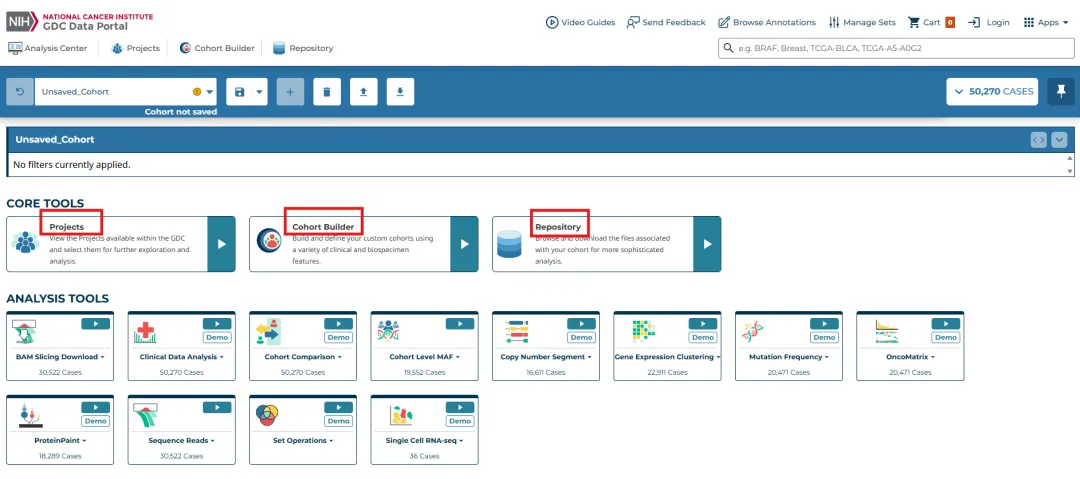Click the upload cohort icon
This screenshot has height=479, width=1080.
click(x=364, y=92)
